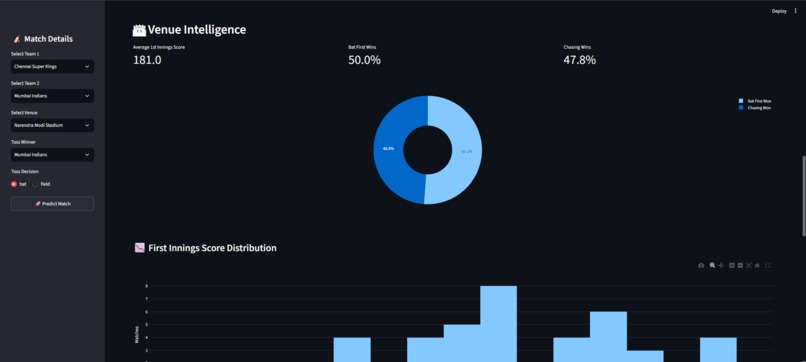Click the tallest histogram bar with 8 matches

tap(499, 324)
